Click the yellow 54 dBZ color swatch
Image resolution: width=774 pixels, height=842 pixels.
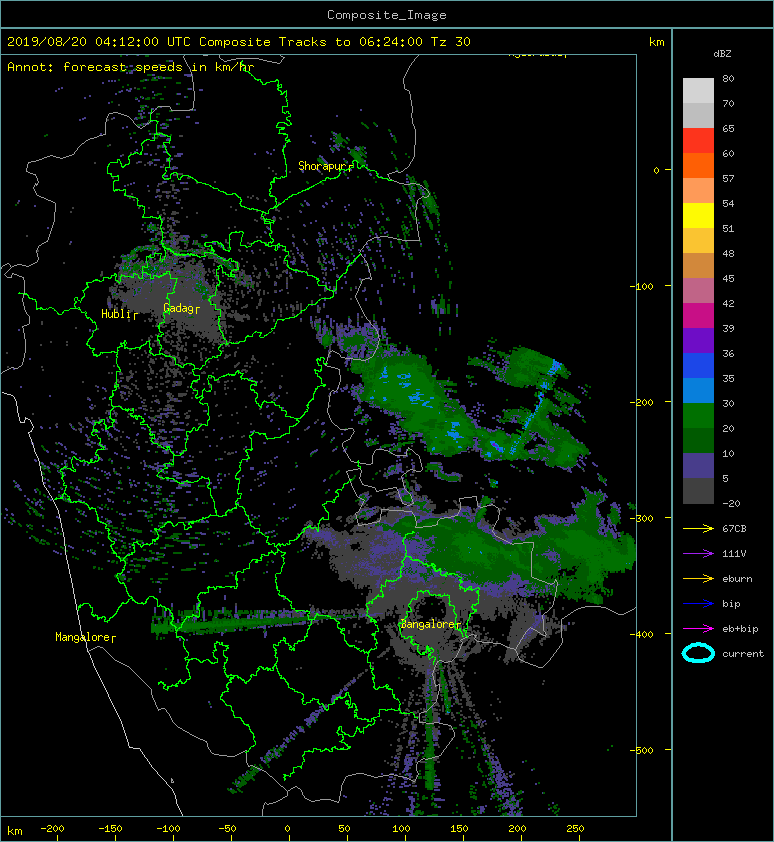pos(698,215)
